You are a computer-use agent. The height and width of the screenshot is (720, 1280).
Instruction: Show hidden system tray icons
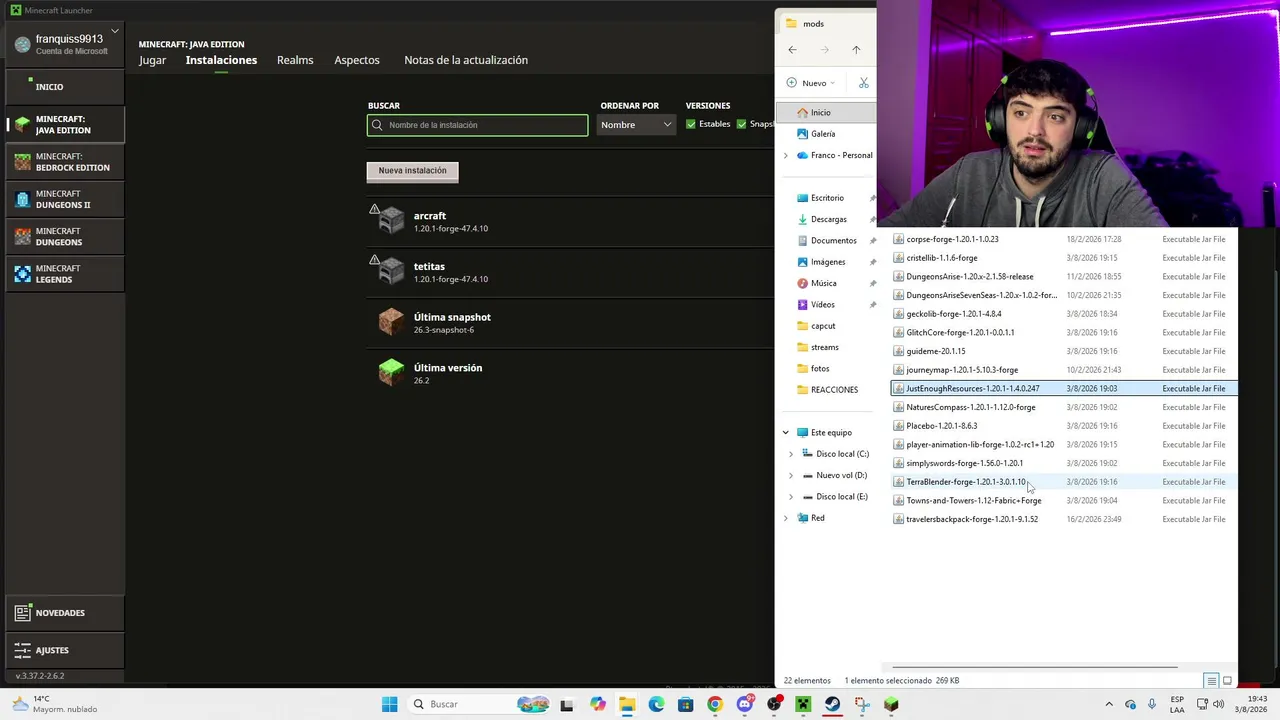tap(1108, 704)
